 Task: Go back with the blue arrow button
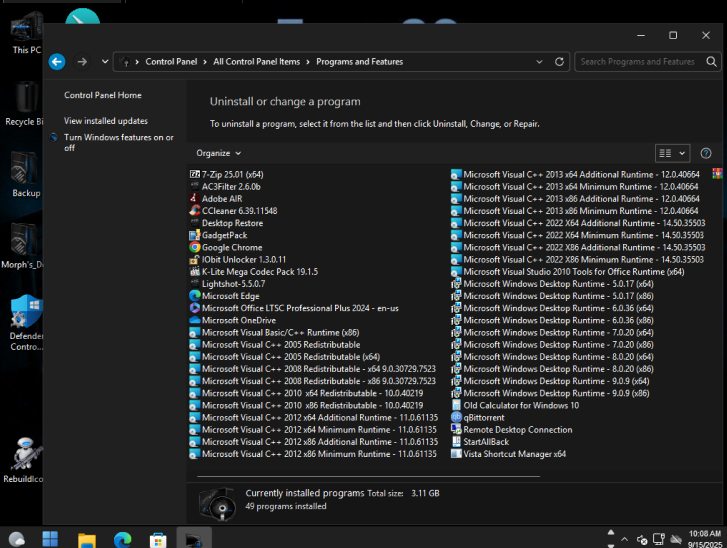pyautogui.click(x=57, y=62)
